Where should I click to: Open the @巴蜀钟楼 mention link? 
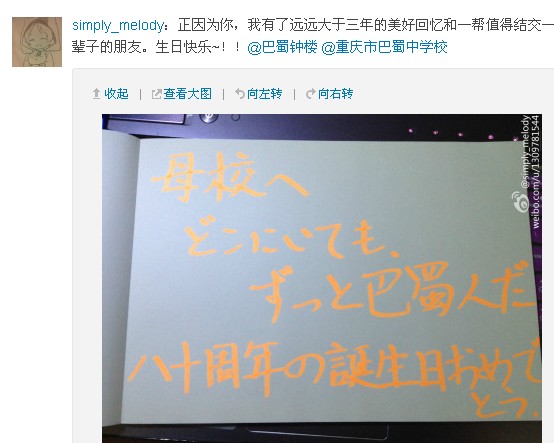pyautogui.click(x=282, y=47)
